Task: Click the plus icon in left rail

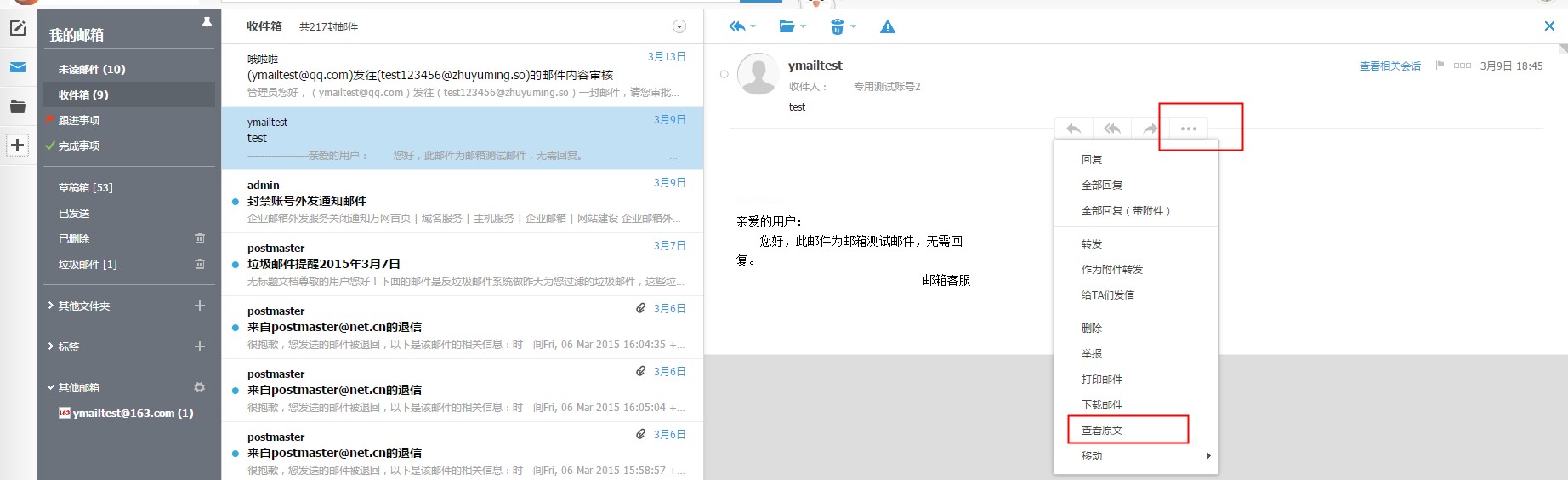Action: [18, 145]
